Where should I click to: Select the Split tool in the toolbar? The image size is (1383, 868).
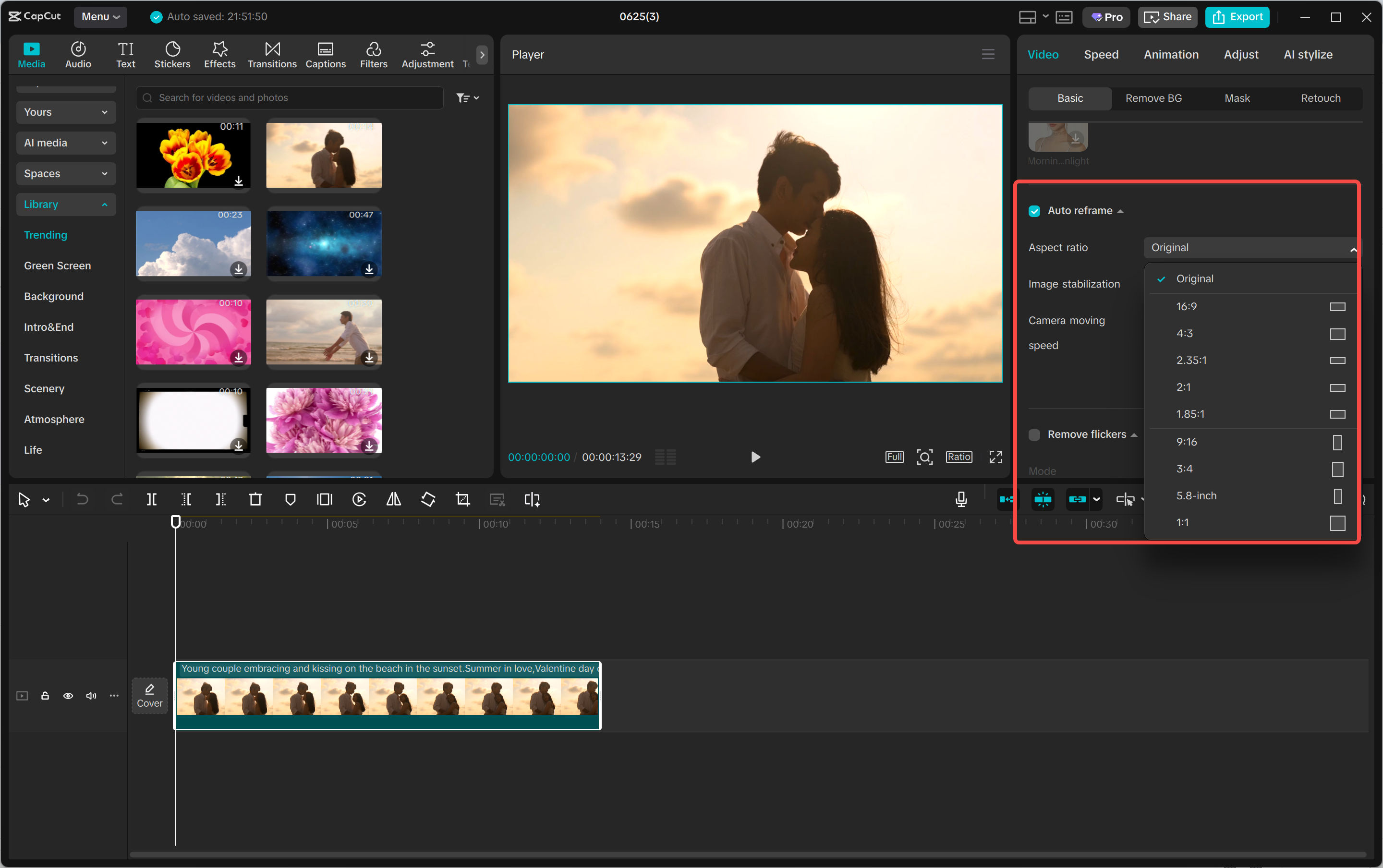coord(152,499)
